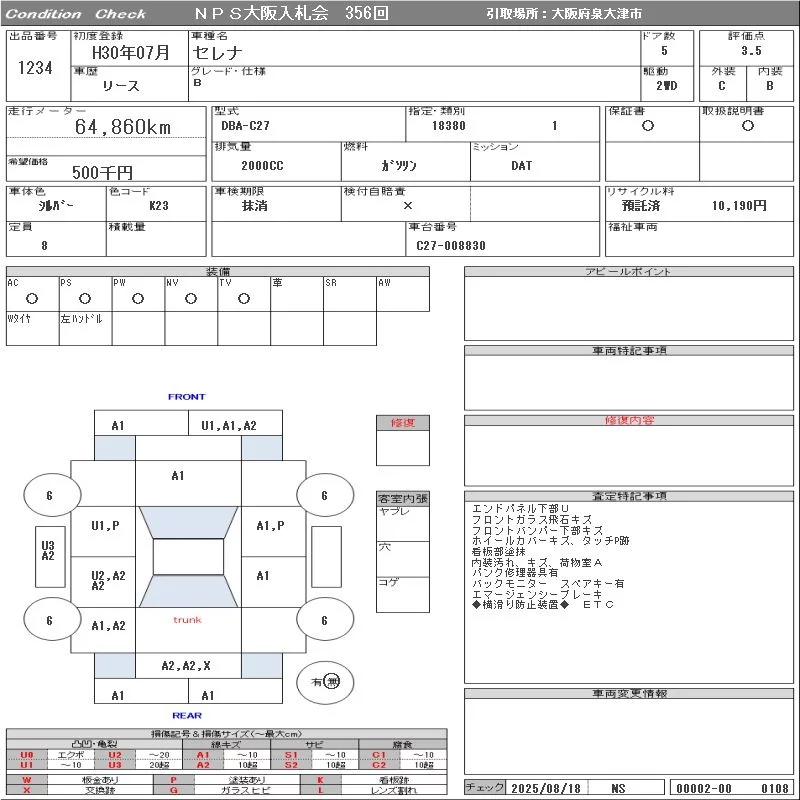Click the Condition Check title tab

click(x=76, y=14)
